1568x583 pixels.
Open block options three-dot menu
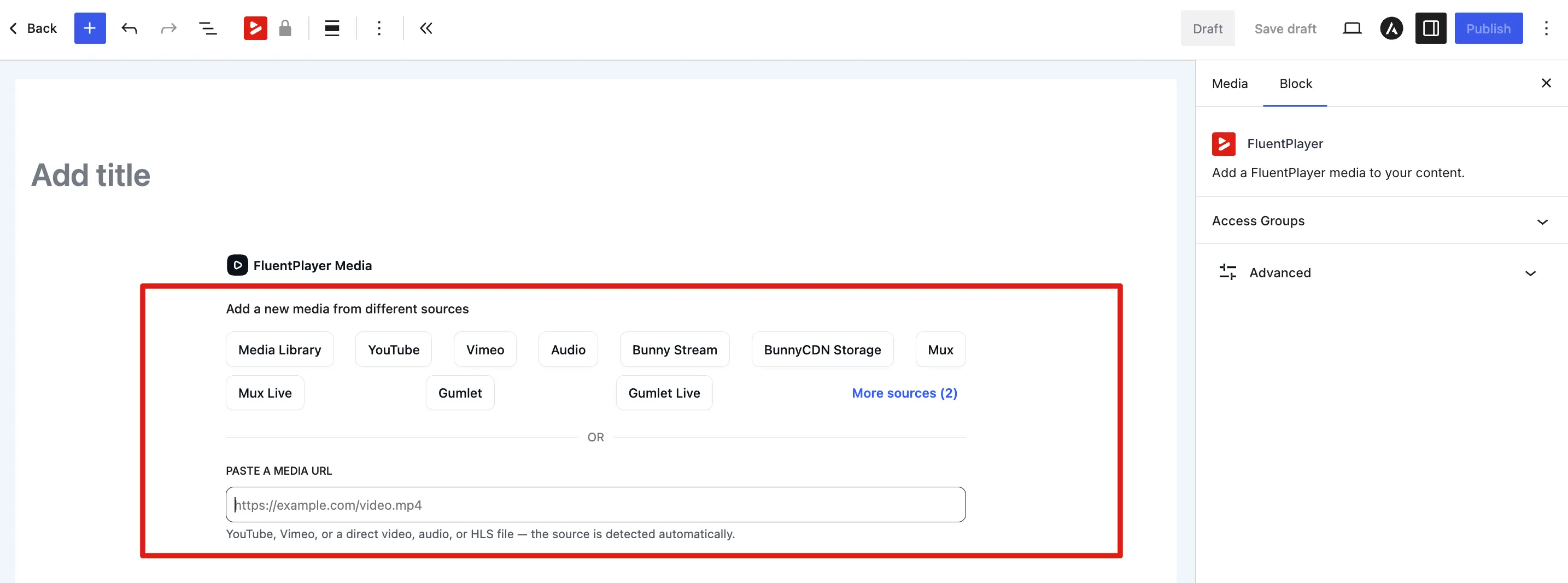(x=379, y=28)
